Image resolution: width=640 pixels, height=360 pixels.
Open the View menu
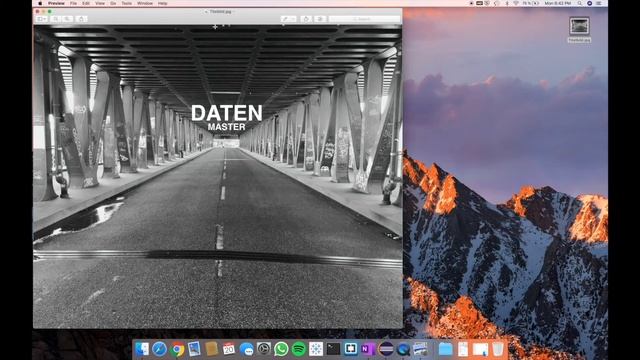[x=100, y=3]
